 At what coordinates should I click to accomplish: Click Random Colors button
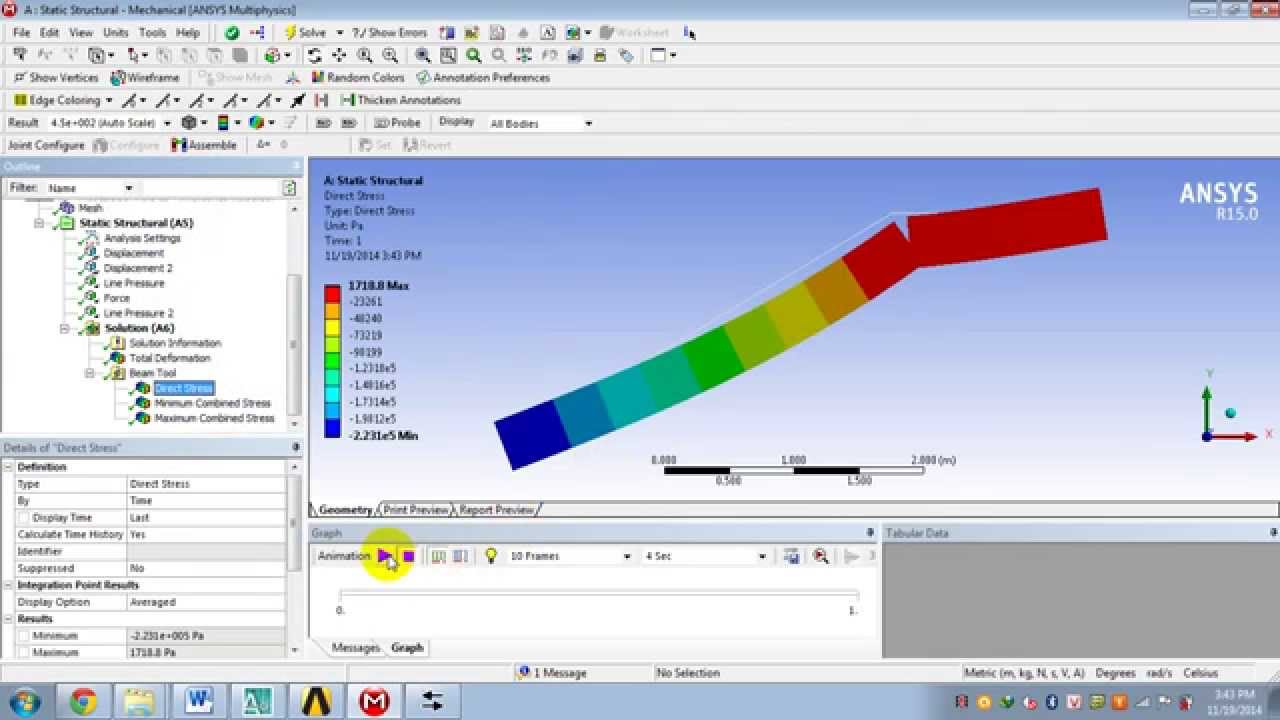[x=357, y=78]
